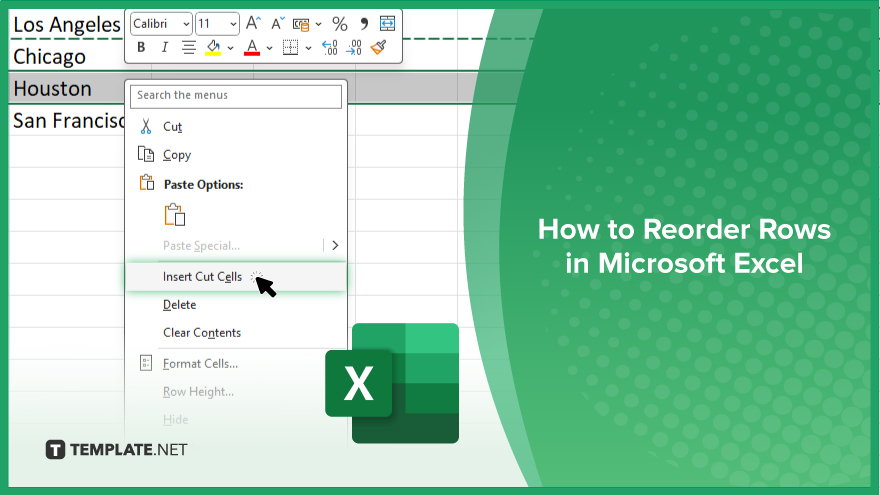Open the Calibri font name dropdown
Image resolution: width=880 pixels, height=495 pixels.
pos(186,24)
